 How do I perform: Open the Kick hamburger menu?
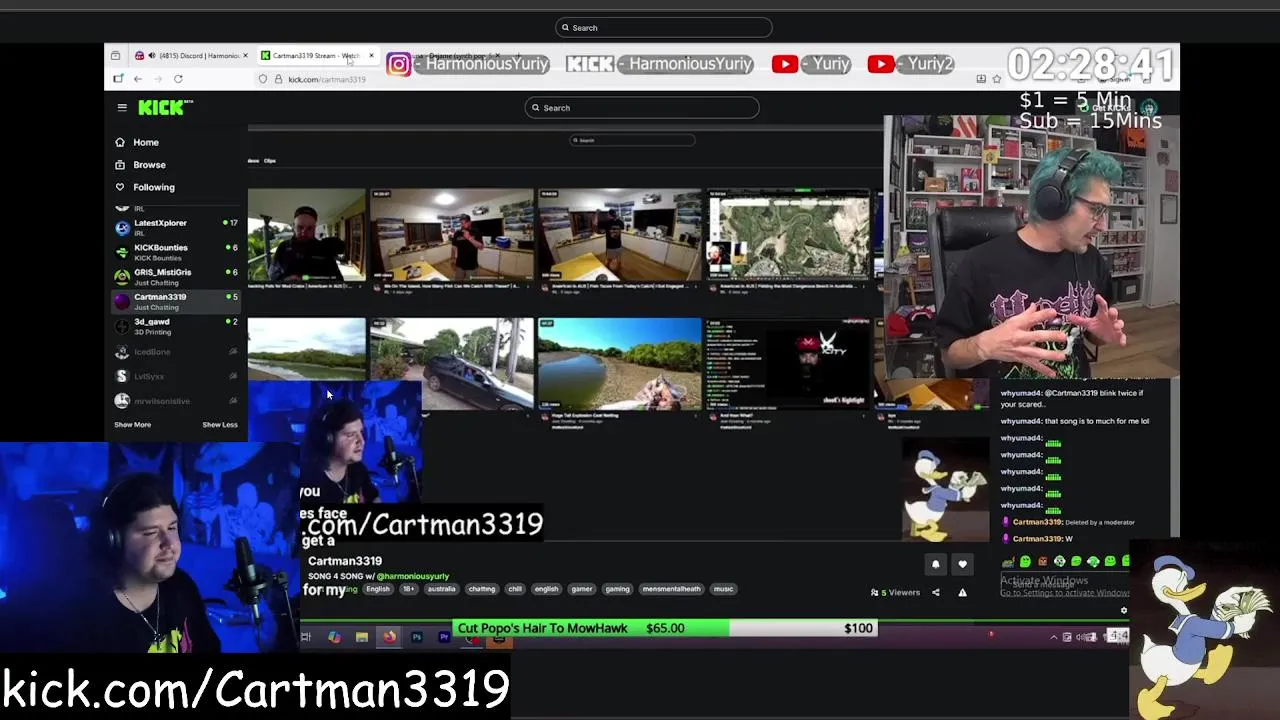[x=122, y=107]
